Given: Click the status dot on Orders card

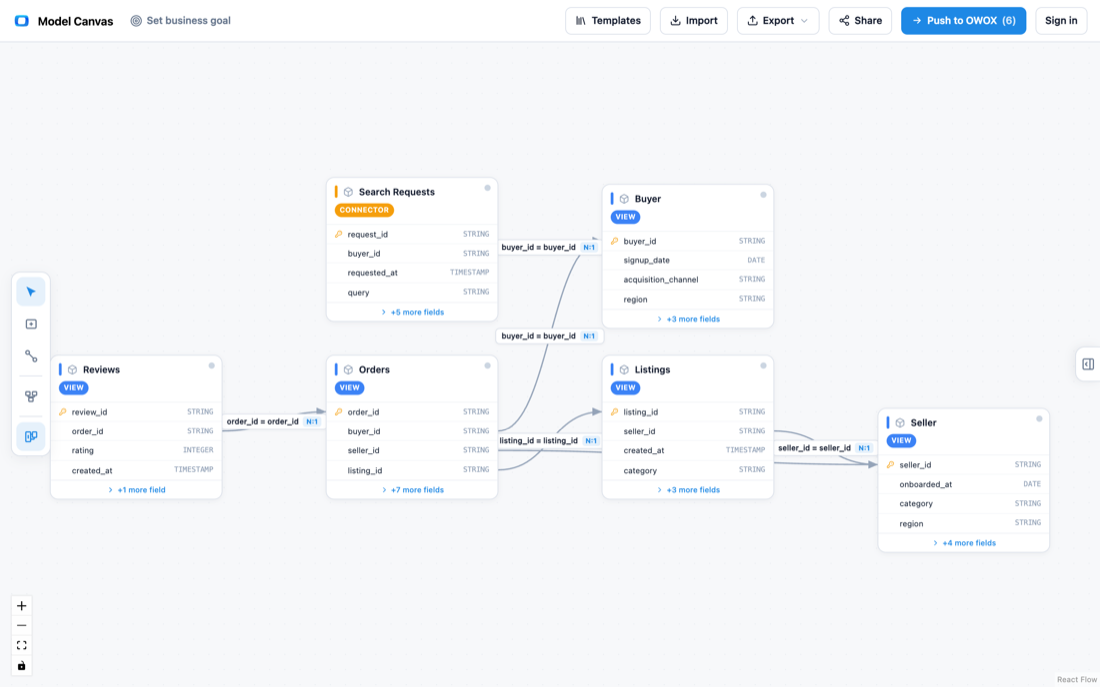Looking at the screenshot, I should [x=488, y=366].
